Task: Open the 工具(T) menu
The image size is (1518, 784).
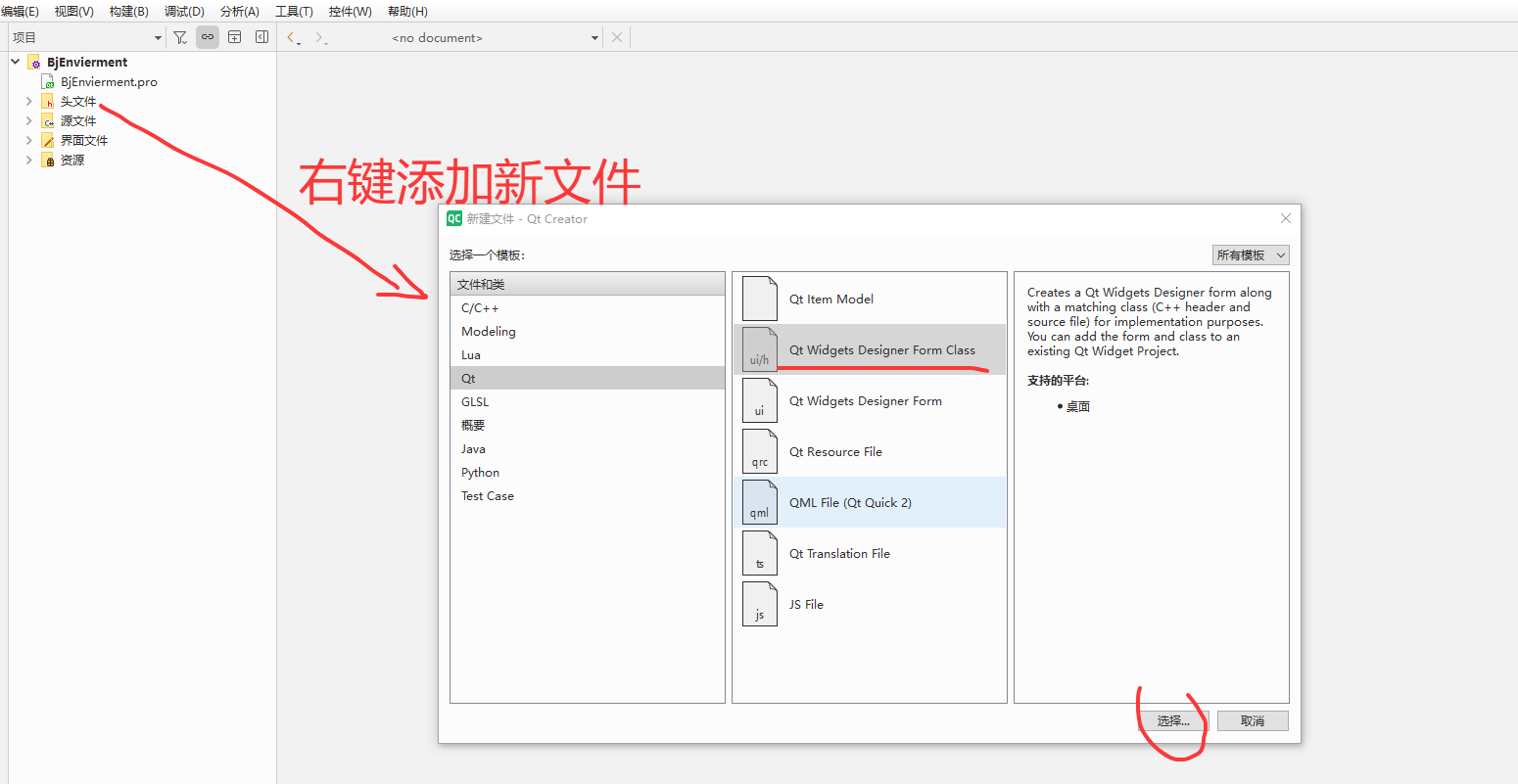Action: click(294, 11)
